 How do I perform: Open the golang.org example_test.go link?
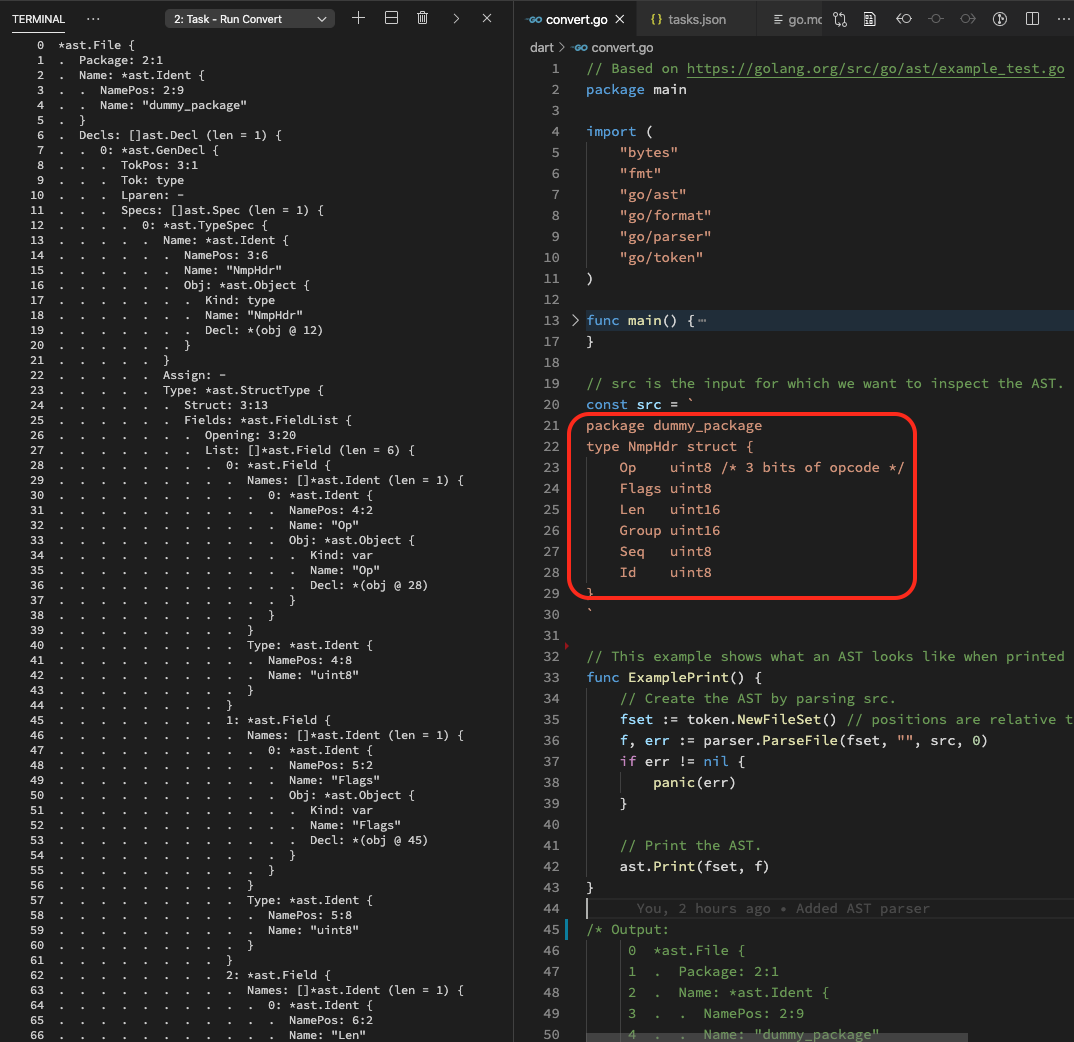click(875, 69)
